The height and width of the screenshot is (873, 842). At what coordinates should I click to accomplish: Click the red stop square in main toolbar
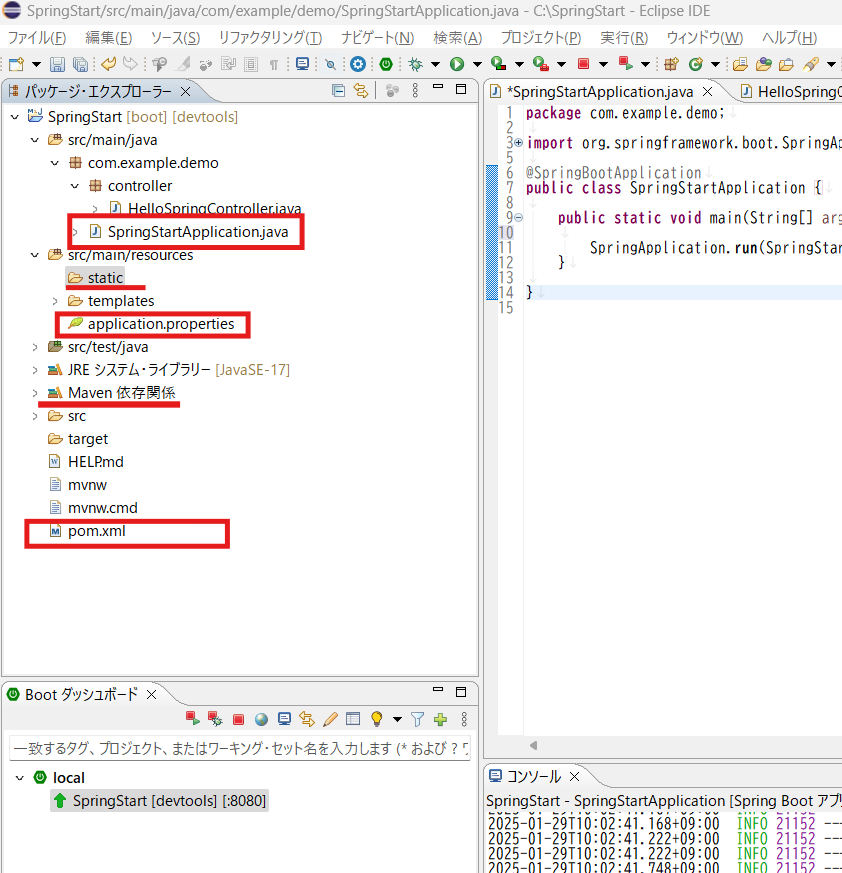583,63
